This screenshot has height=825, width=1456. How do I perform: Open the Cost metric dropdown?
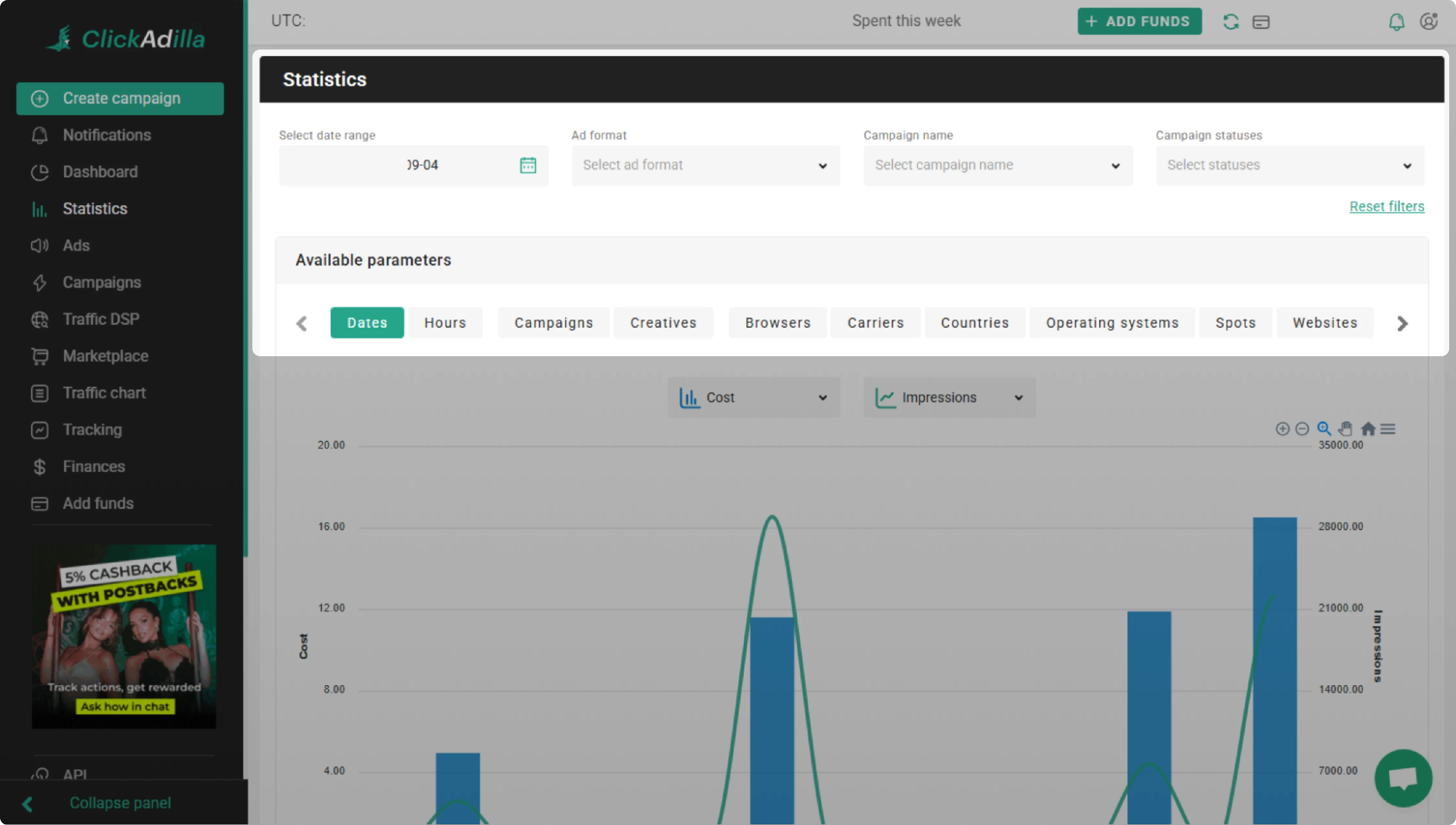click(753, 398)
